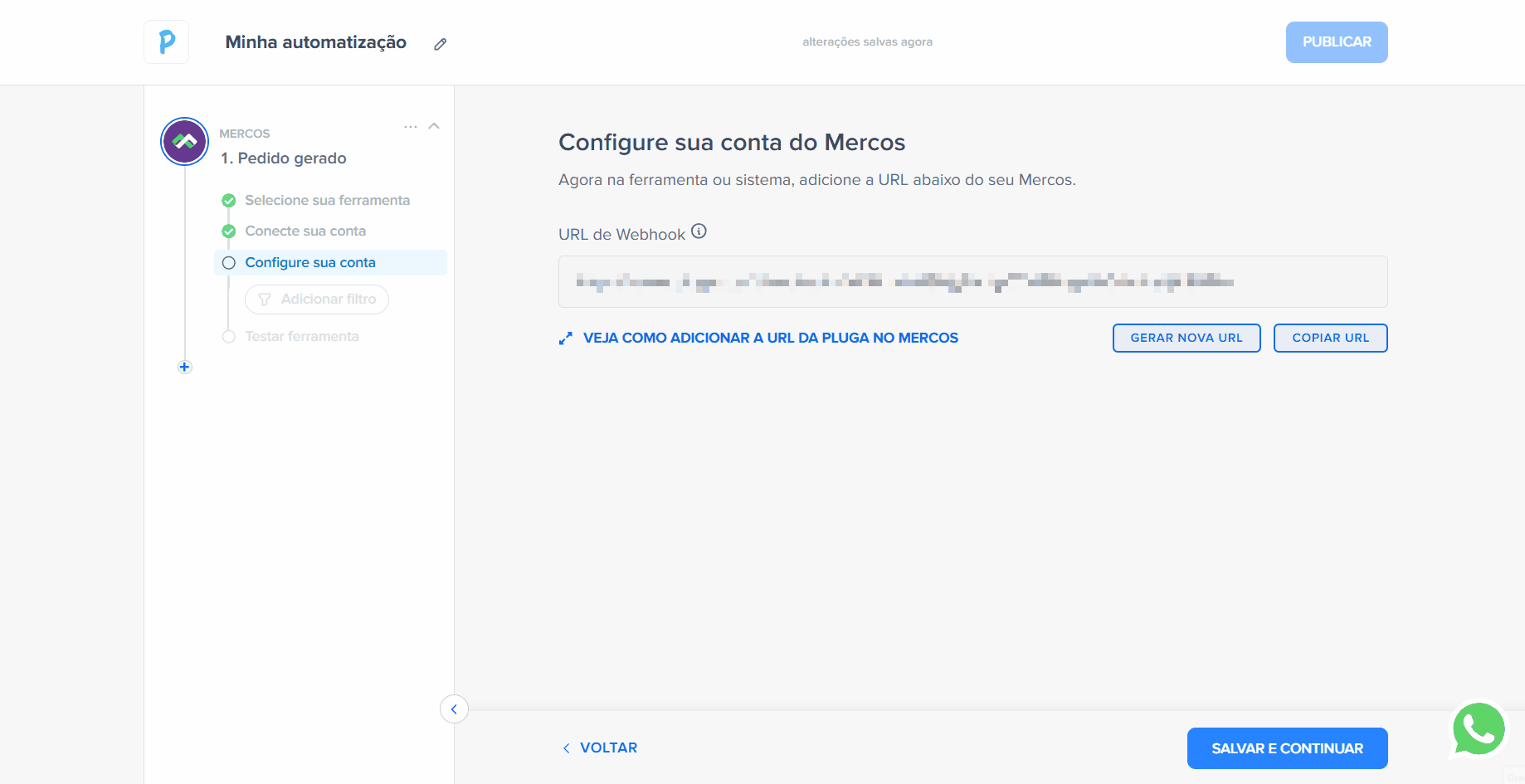The width and height of the screenshot is (1525, 784).
Task: Click the 'Configure sua conta do Mercos' heading
Action: 732,143
